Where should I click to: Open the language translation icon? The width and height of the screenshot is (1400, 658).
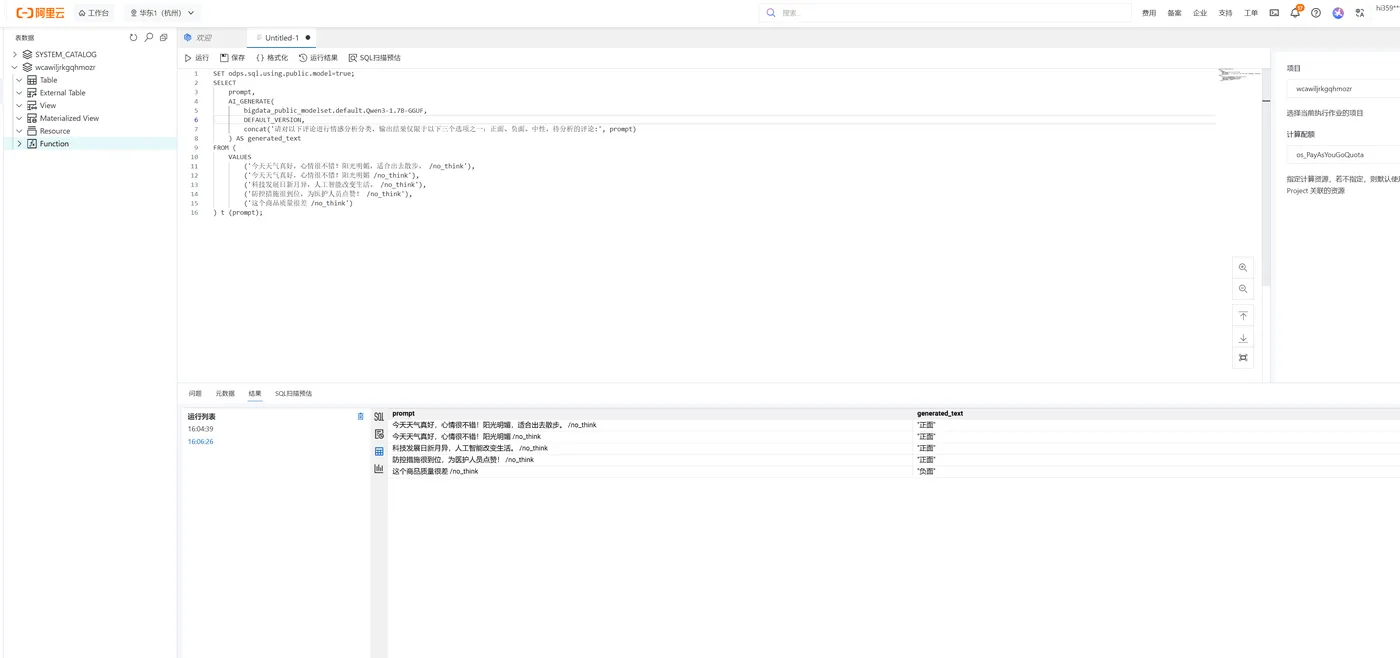tap(1360, 13)
